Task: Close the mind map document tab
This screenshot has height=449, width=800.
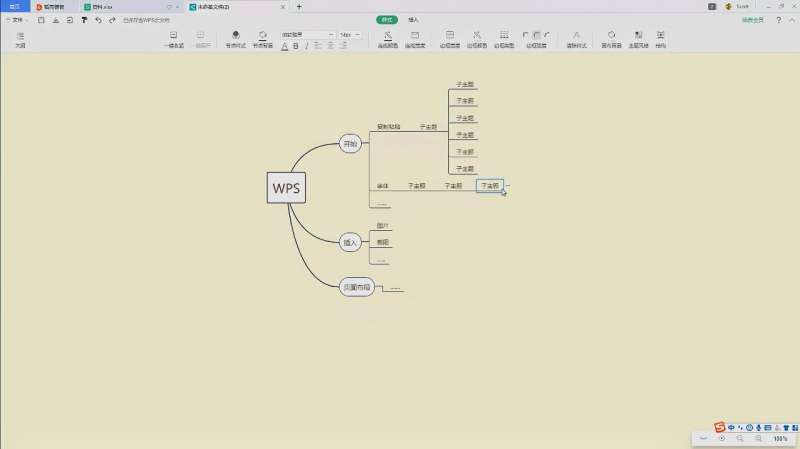Action: coord(283,7)
